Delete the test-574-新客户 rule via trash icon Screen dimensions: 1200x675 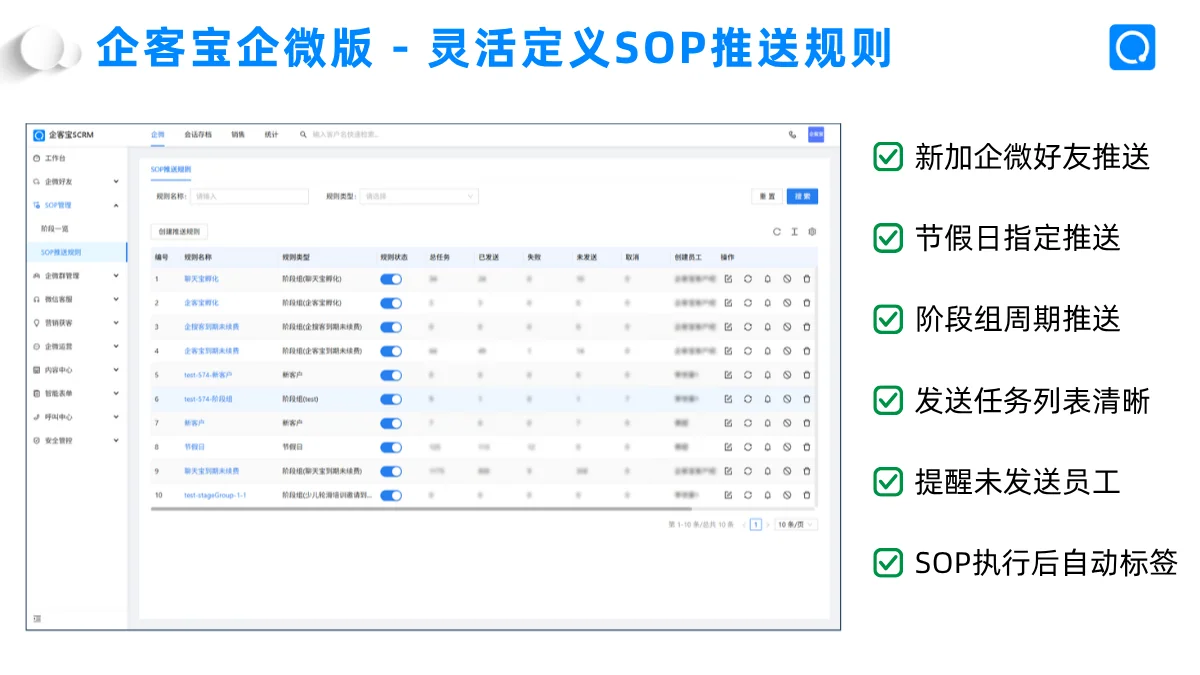[807, 375]
